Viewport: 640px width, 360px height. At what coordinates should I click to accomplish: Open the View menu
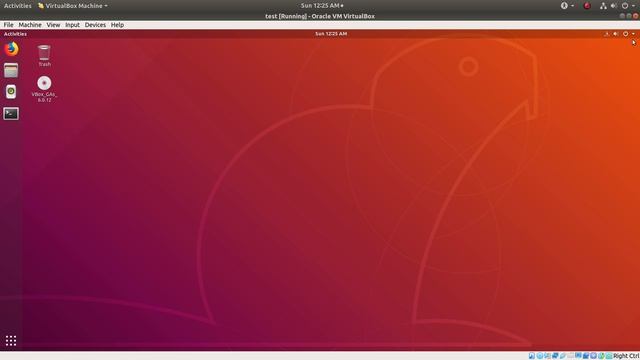[x=53, y=25]
